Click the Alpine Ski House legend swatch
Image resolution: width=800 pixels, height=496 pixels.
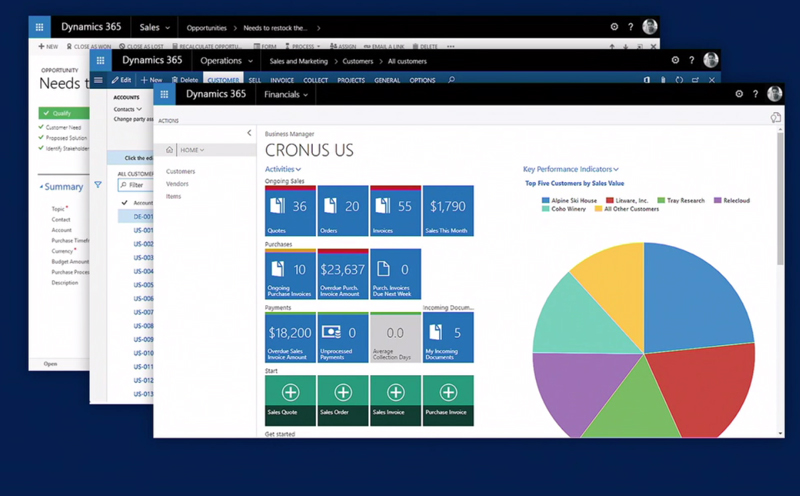click(x=546, y=201)
